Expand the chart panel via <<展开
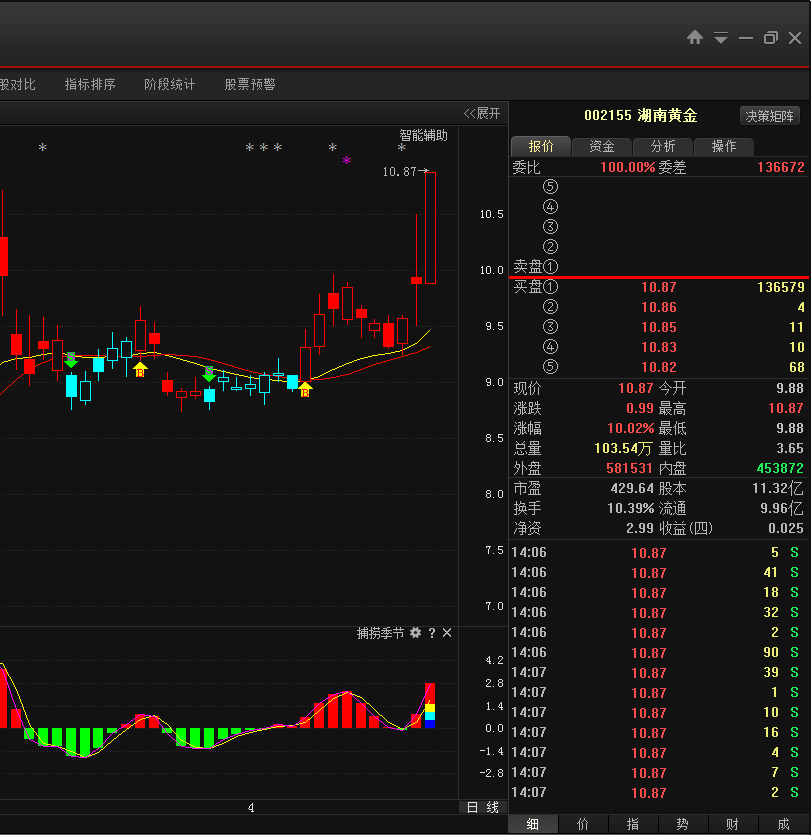Image resolution: width=811 pixels, height=835 pixels. click(482, 113)
